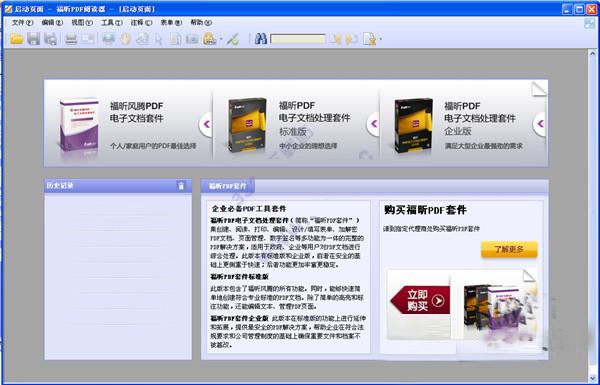The width and height of the screenshot is (600, 385).
Task: Select the 福昕PDF套件 tab
Action: [x=228, y=186]
